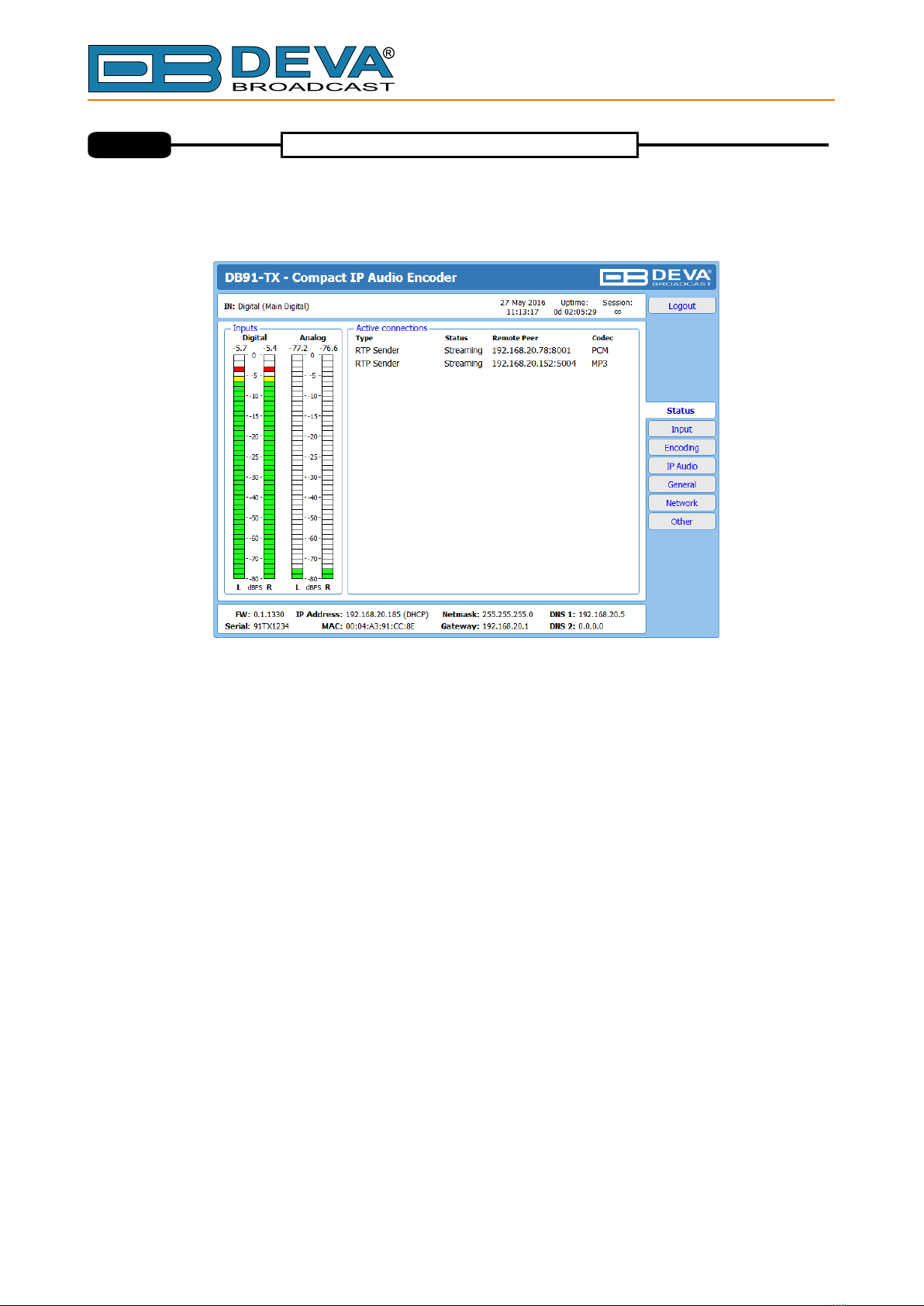Click the Digital left peak value -5.7
The image size is (924, 1306).
click(x=240, y=348)
